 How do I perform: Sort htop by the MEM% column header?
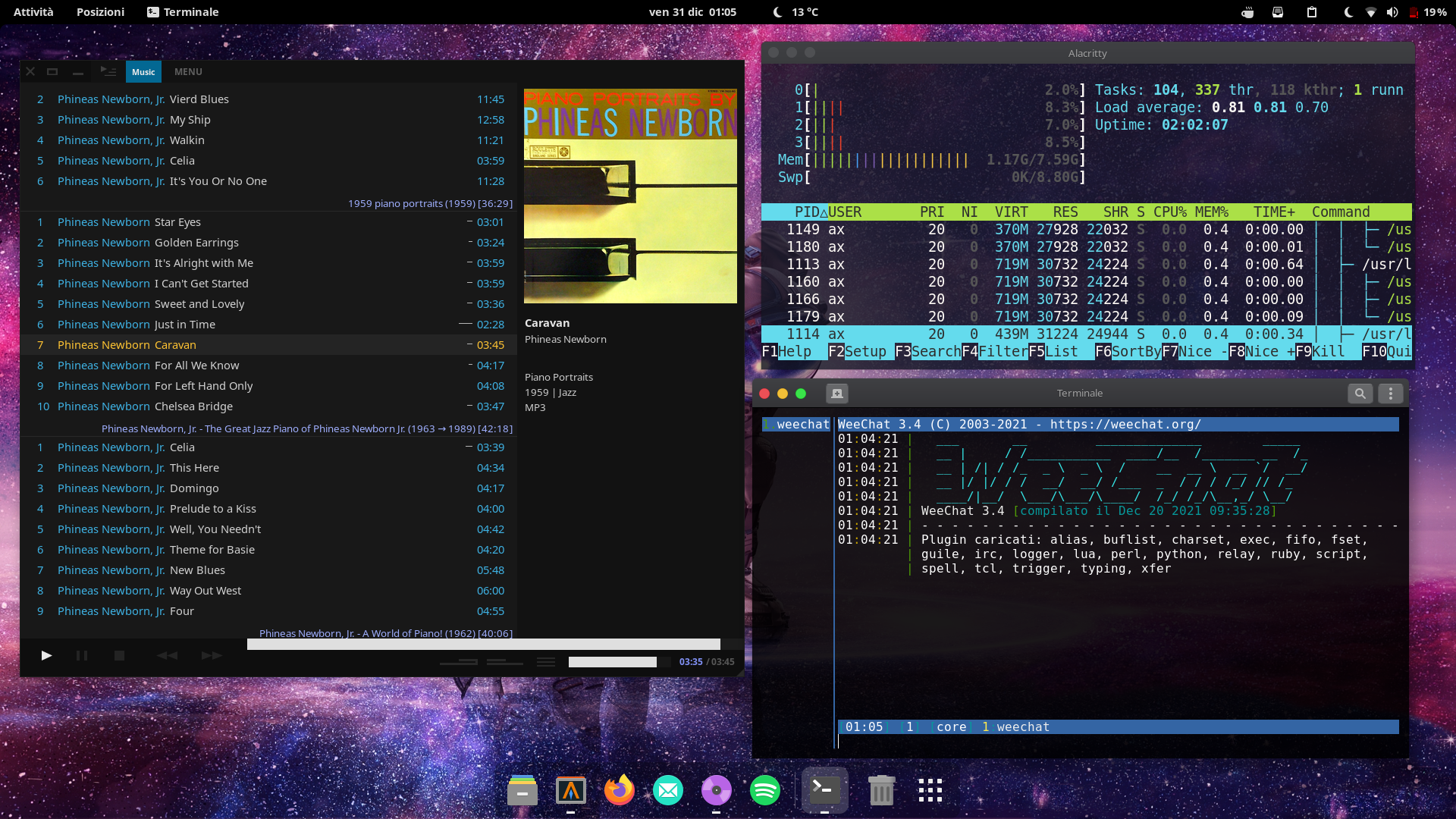[1212, 212]
